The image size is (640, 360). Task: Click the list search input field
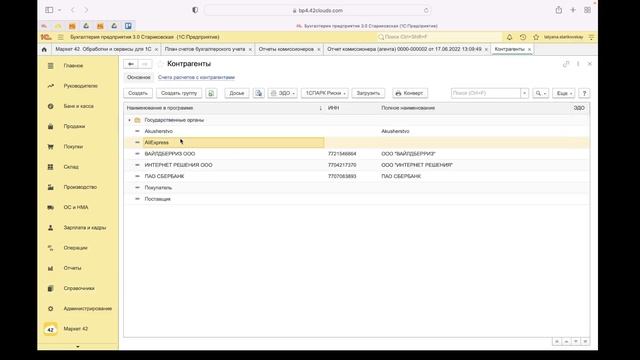pos(486,93)
